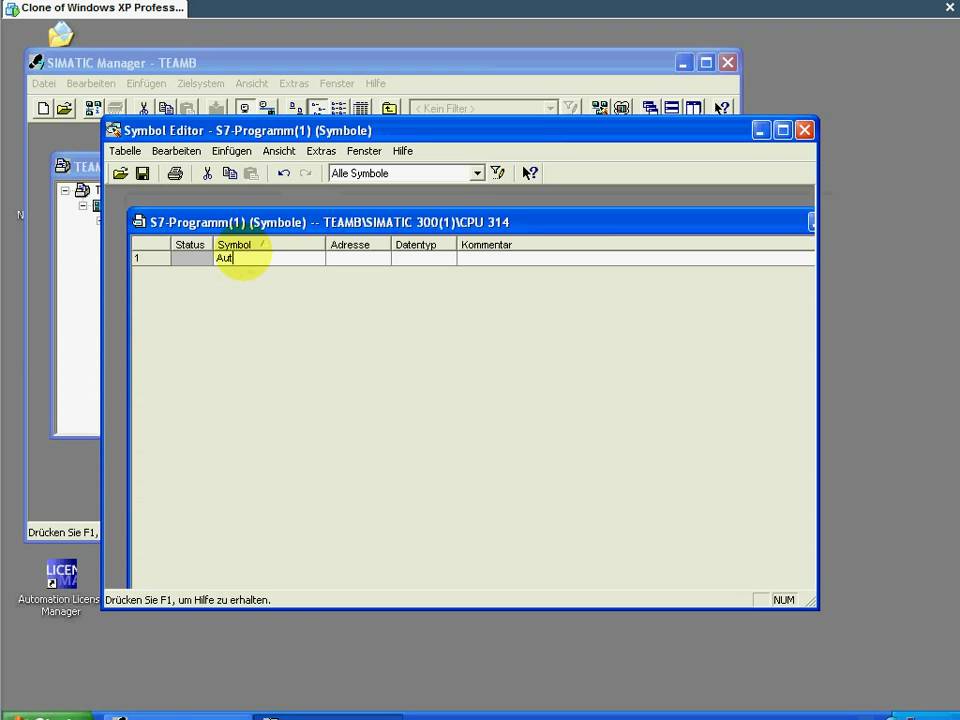Image resolution: width=960 pixels, height=720 pixels.
Task: Click the New project icon in SIMATIC Manager
Action: [x=43, y=108]
